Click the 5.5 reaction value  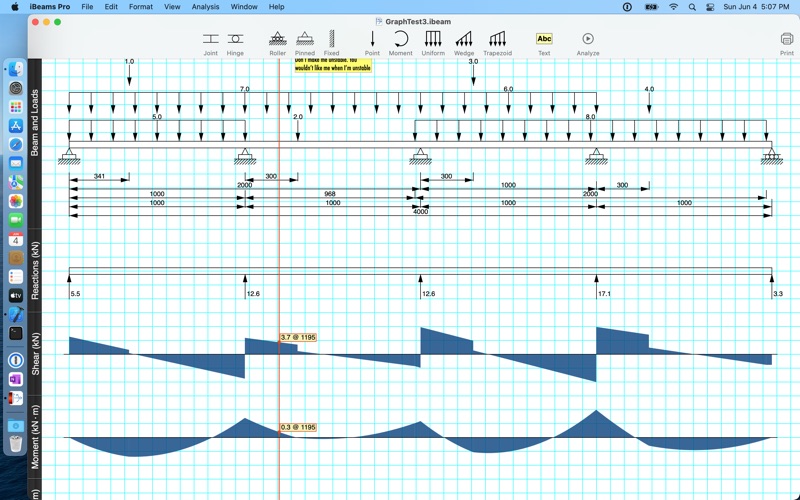coord(76,294)
